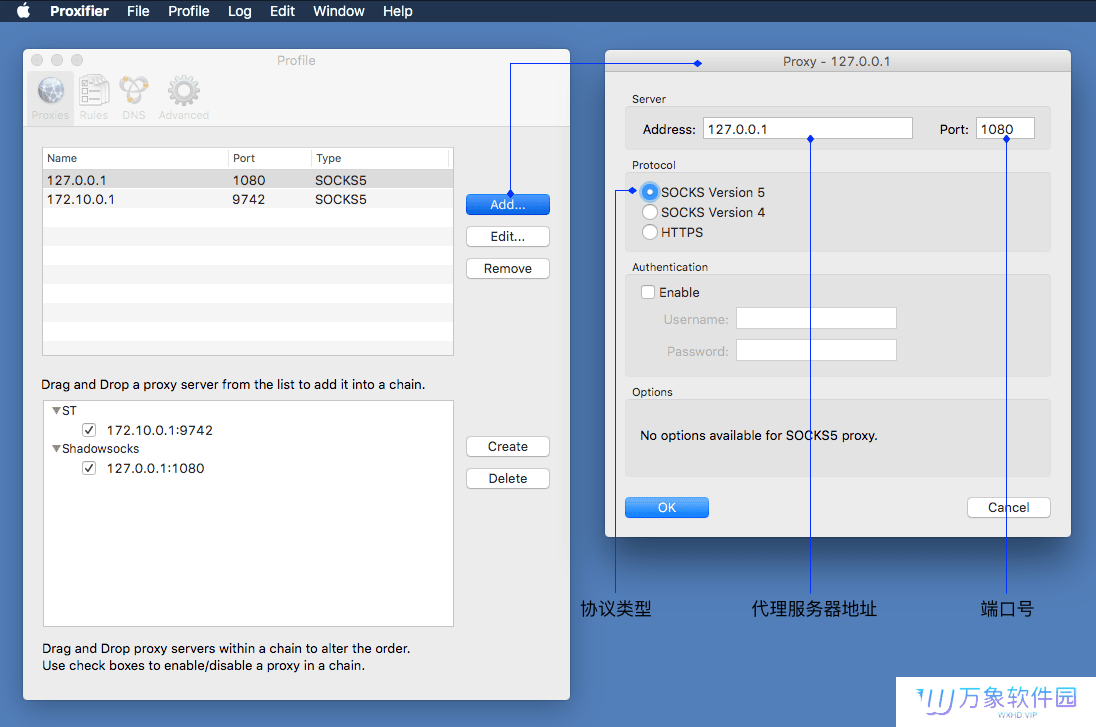This screenshot has height=727, width=1096.
Task: Select 172.10.0.1:9742 chain entry
Action: pyautogui.click(x=159, y=431)
